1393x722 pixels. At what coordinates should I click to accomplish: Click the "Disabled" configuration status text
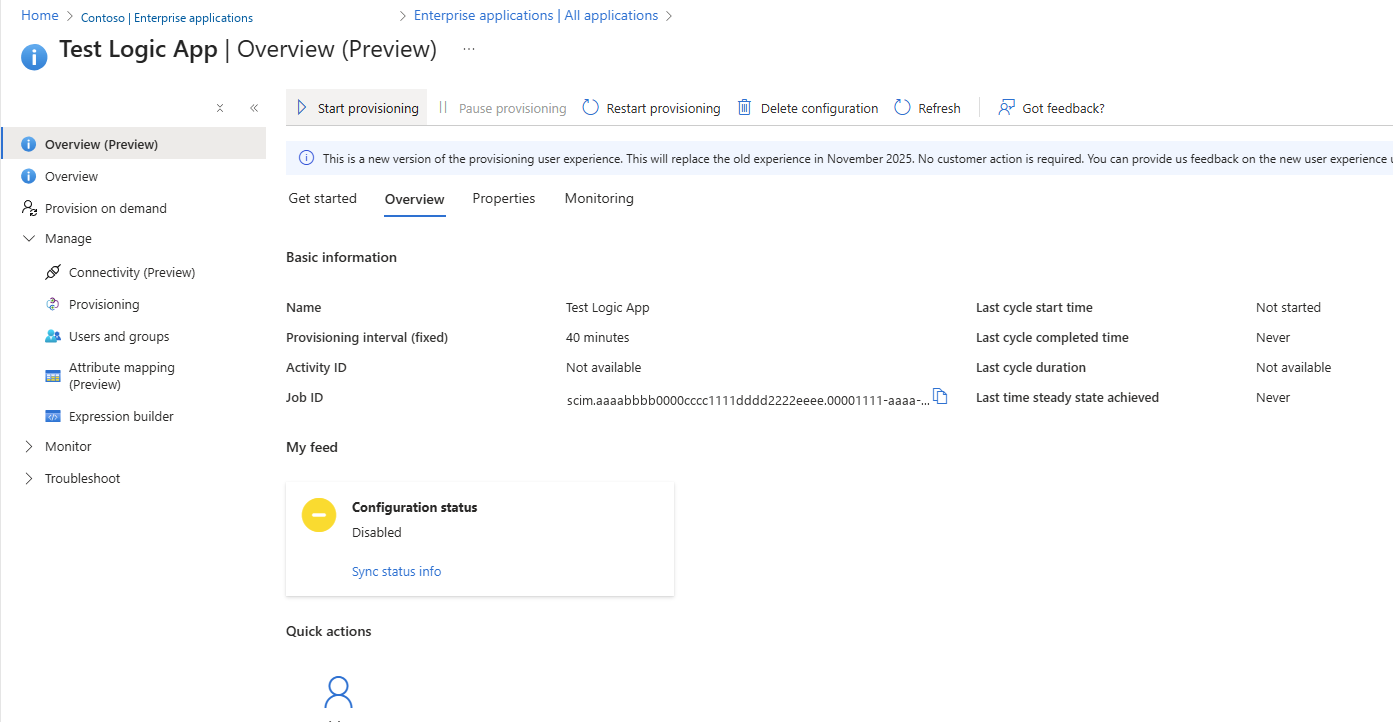tap(377, 532)
